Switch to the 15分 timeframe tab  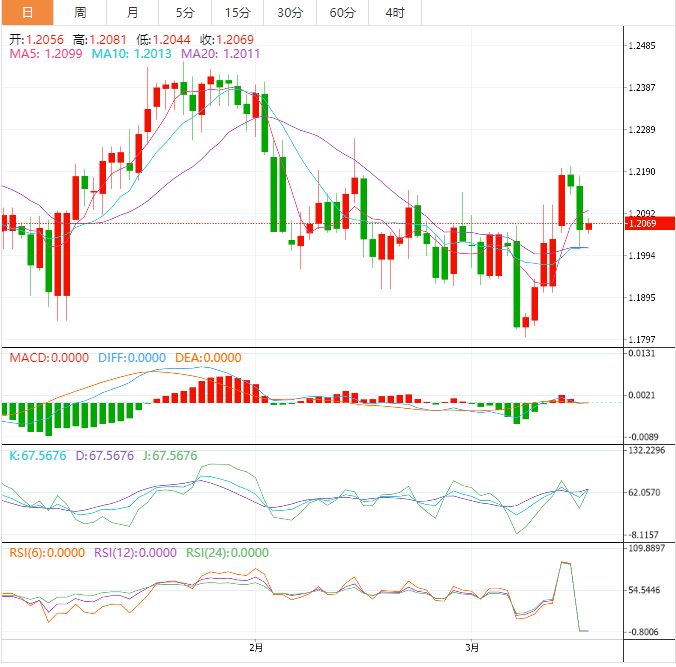(238, 13)
